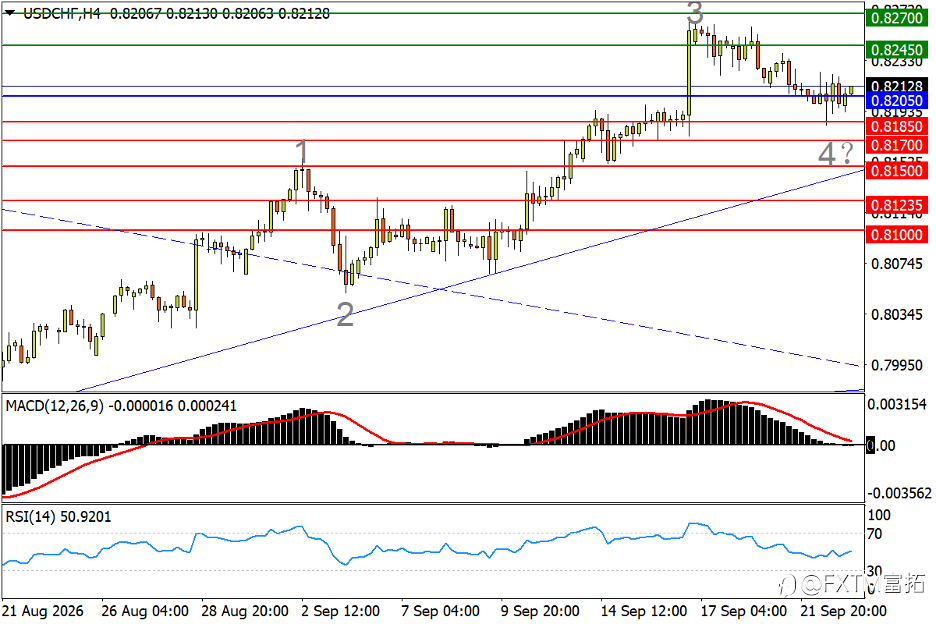936x624 pixels.
Task: Select the red 0.81500 price level label
Action: pyautogui.click(x=897, y=171)
